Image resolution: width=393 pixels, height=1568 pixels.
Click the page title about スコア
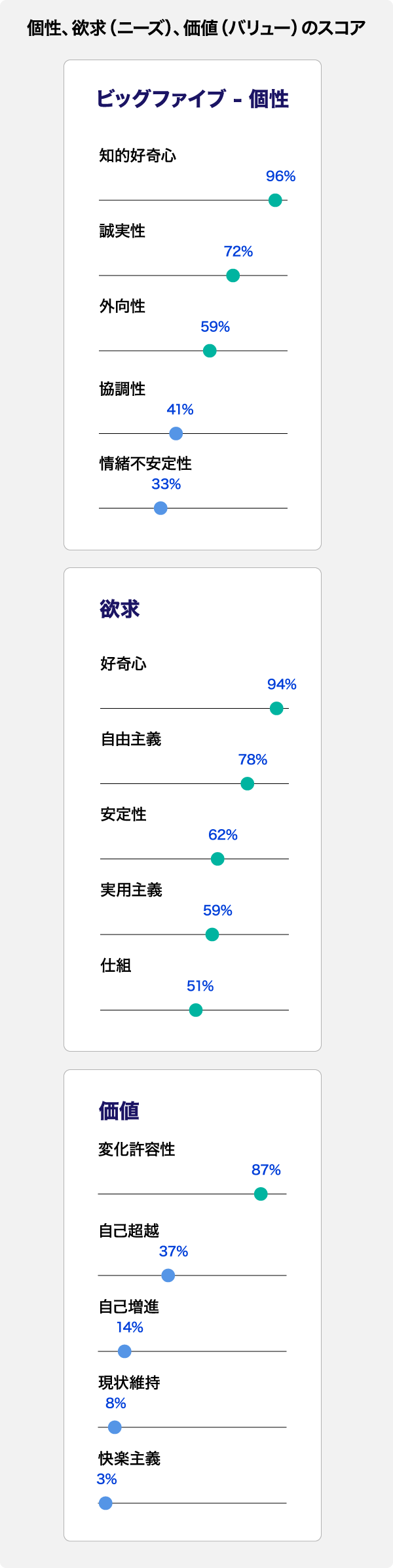click(x=196, y=28)
